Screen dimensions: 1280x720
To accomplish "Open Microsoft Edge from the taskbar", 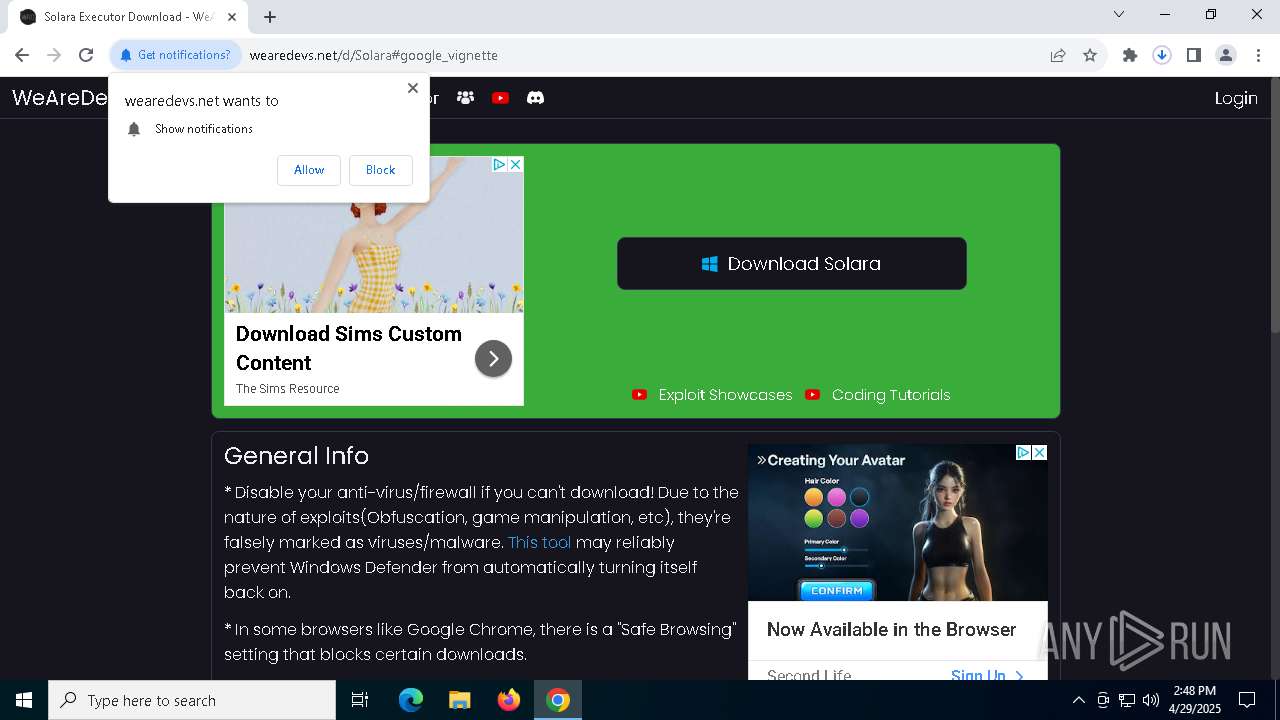I will [411, 700].
